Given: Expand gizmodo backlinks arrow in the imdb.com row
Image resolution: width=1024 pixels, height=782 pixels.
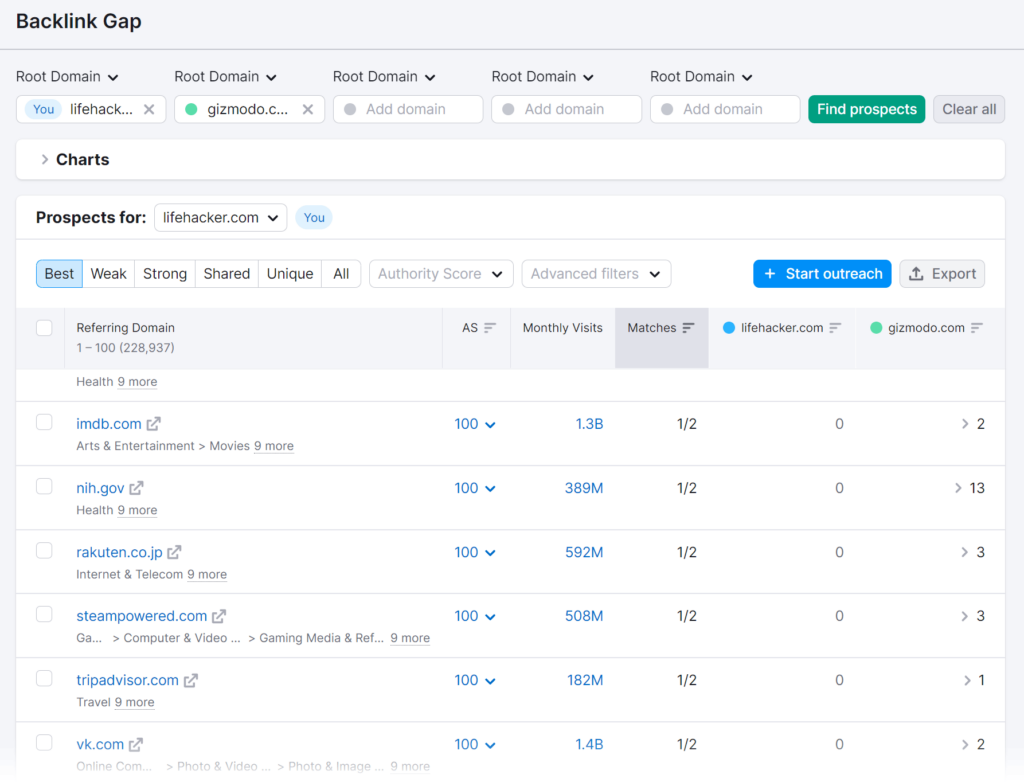Looking at the screenshot, I should pos(965,424).
